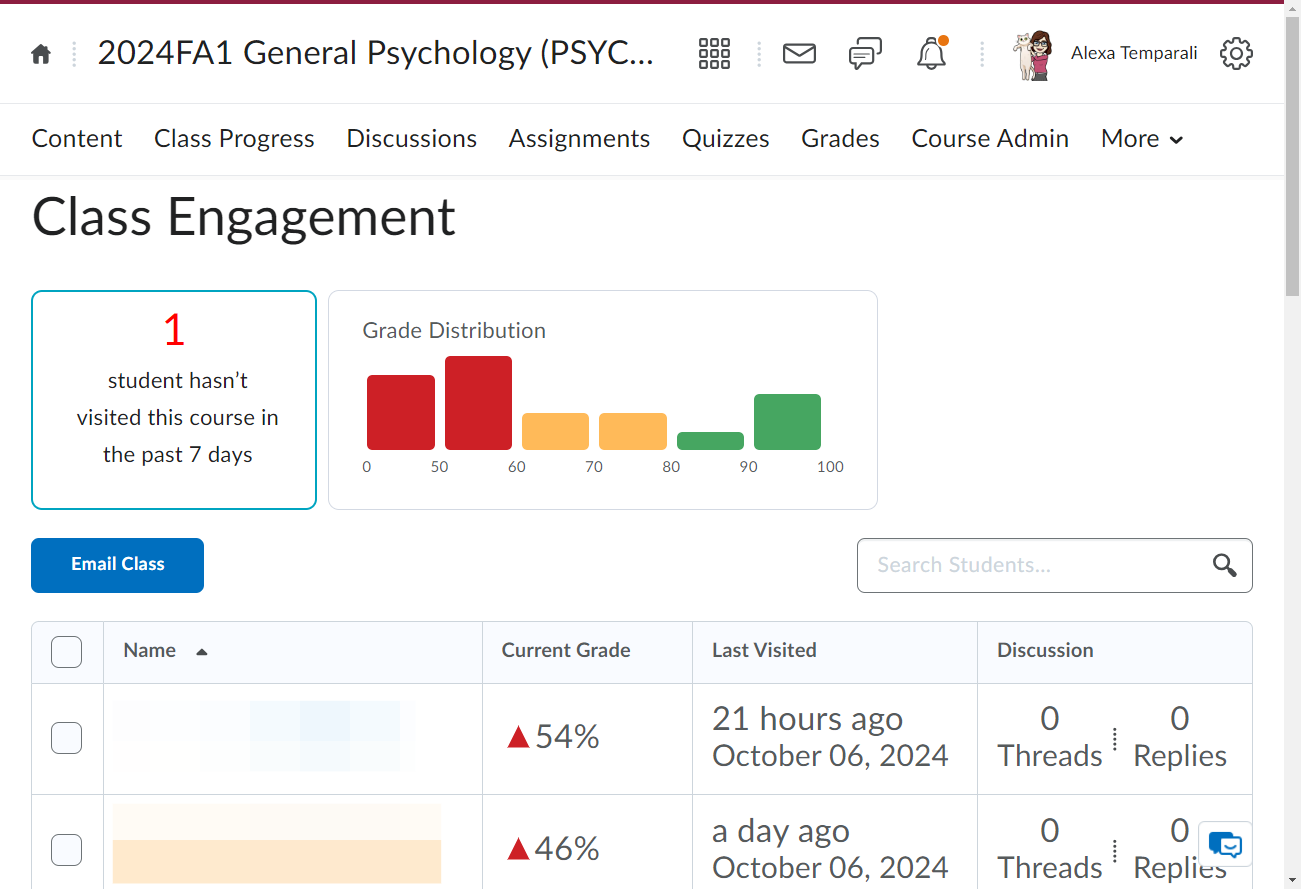Click the 0-50 red distribution bar

point(401,412)
